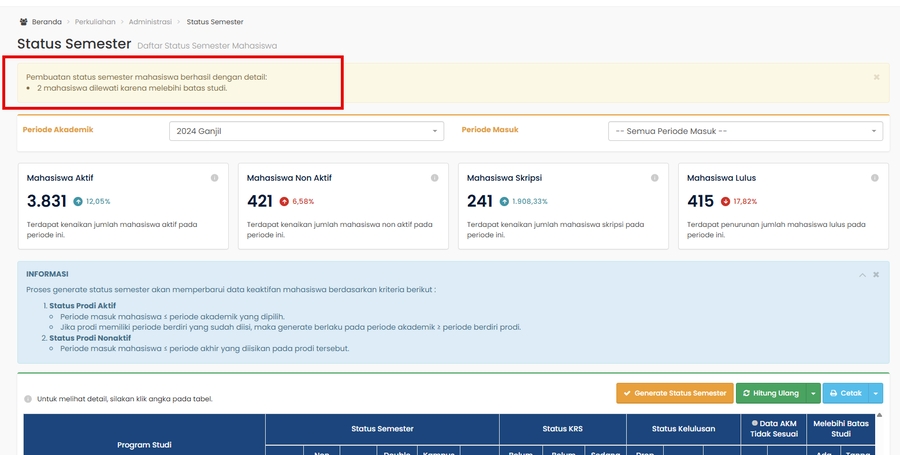Dismiss the success alert with its X

click(x=876, y=77)
